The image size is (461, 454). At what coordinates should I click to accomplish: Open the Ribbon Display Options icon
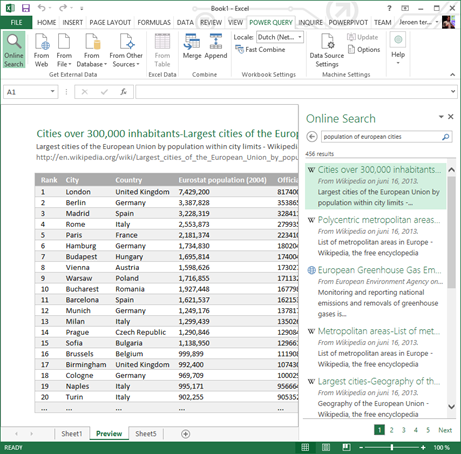tap(405, 8)
